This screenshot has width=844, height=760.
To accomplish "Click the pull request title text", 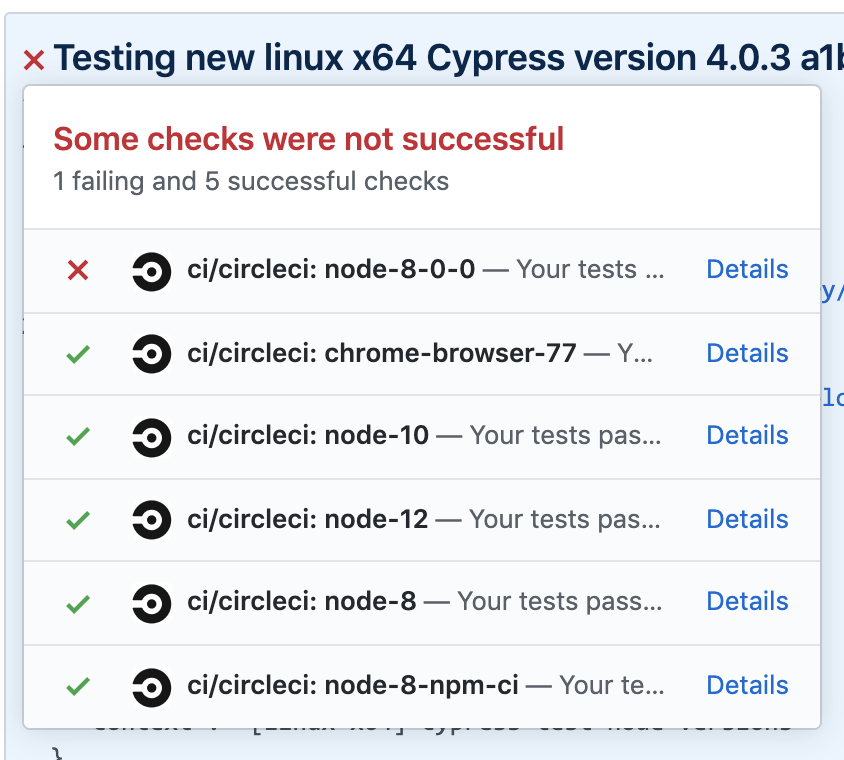I will click(400, 58).
